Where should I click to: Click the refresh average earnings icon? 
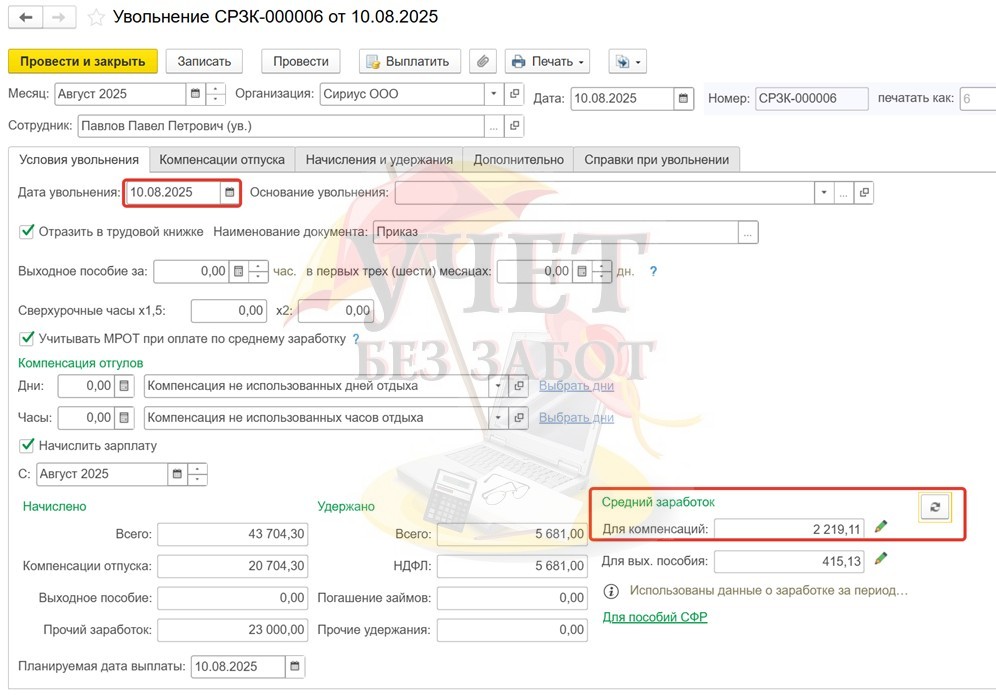(935, 507)
